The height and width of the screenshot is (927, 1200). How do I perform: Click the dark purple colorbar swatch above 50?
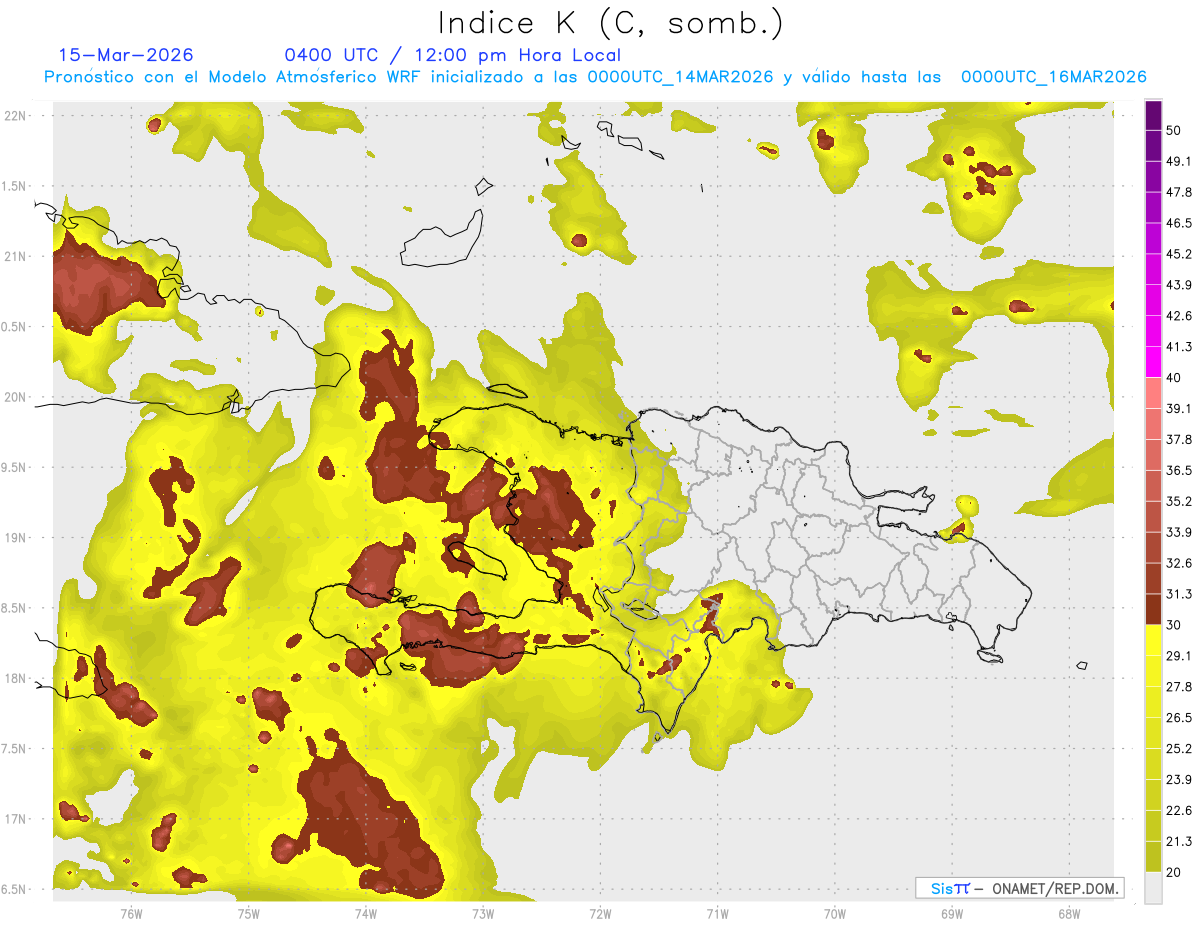(1153, 115)
